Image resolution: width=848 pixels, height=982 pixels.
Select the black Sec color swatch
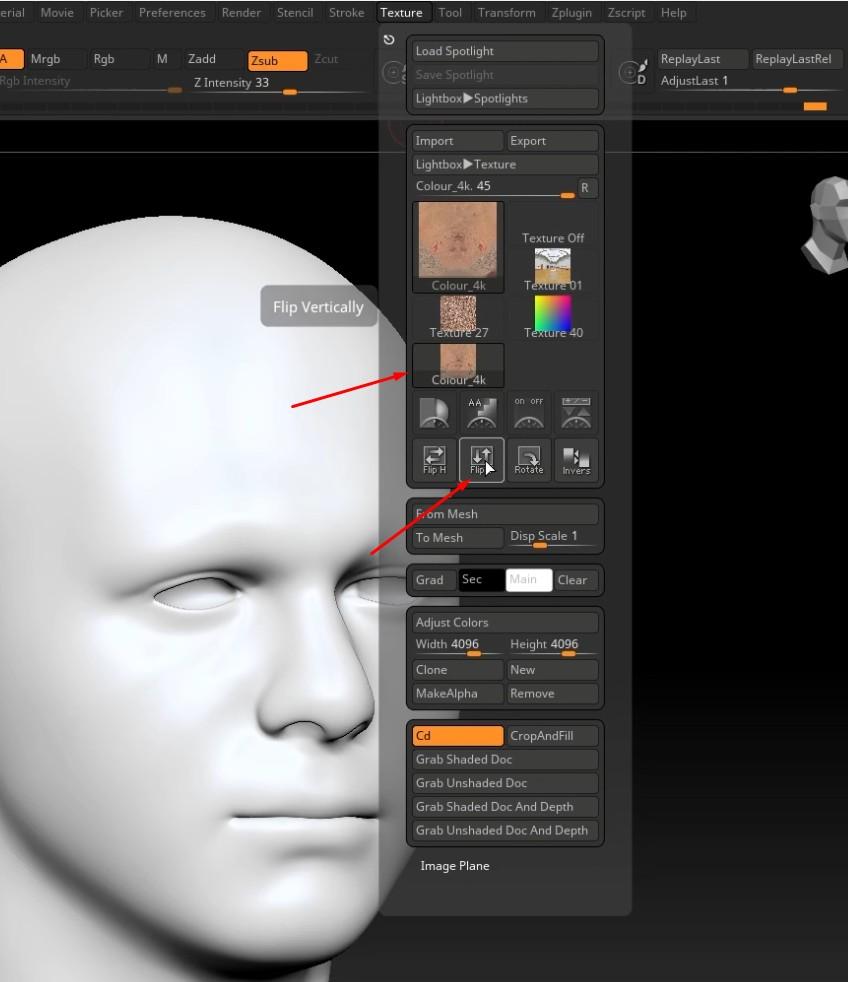[x=481, y=580]
